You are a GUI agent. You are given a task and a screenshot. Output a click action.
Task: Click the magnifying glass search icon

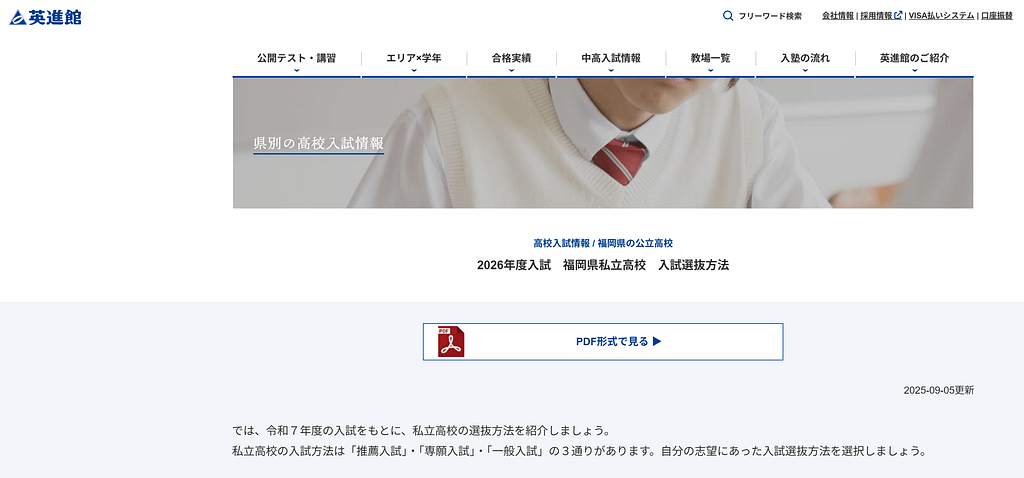point(728,16)
